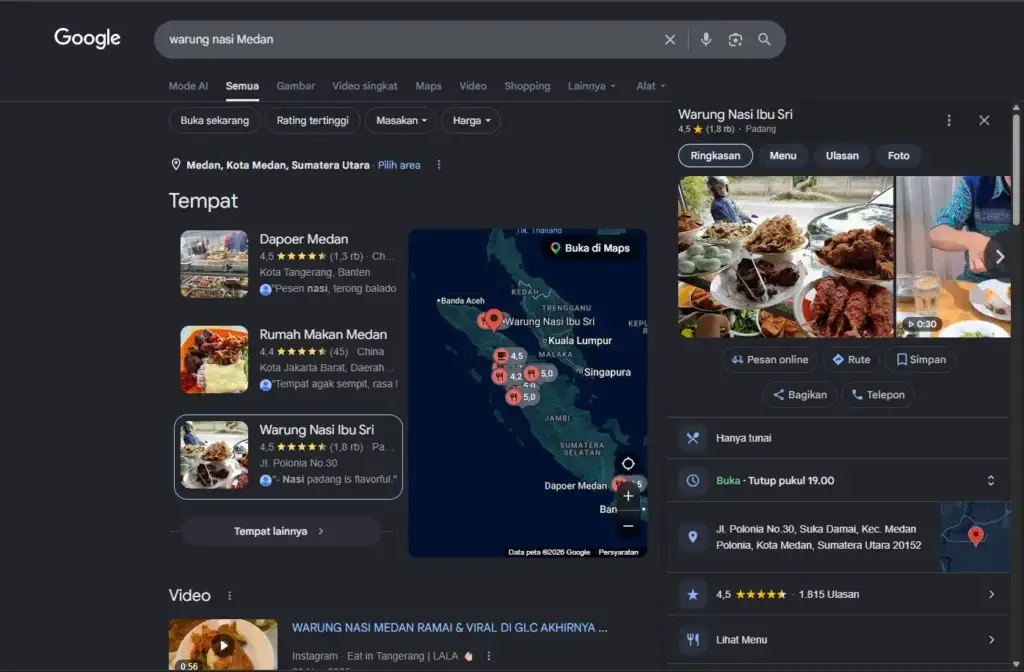
Task: Open the Dapoer Medan listing
Action: pos(288,264)
